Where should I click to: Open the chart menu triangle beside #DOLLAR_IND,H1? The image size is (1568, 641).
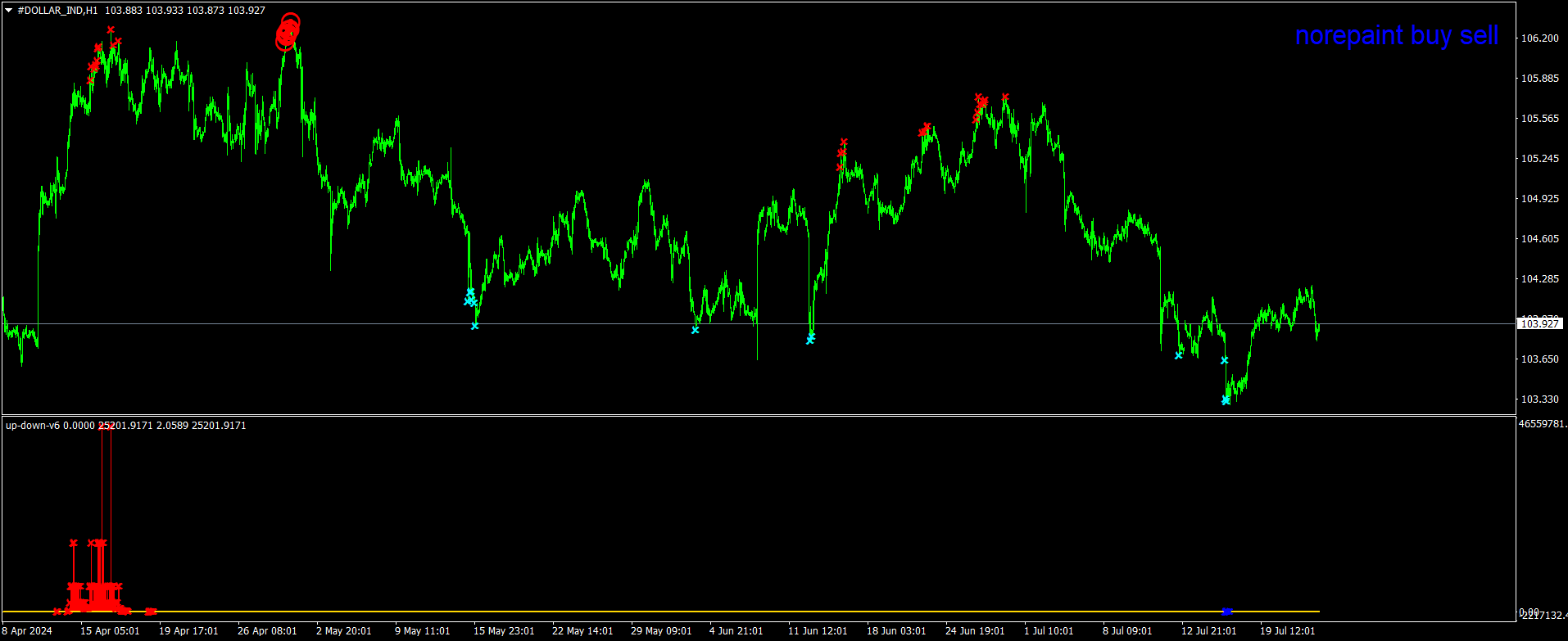pos(9,11)
